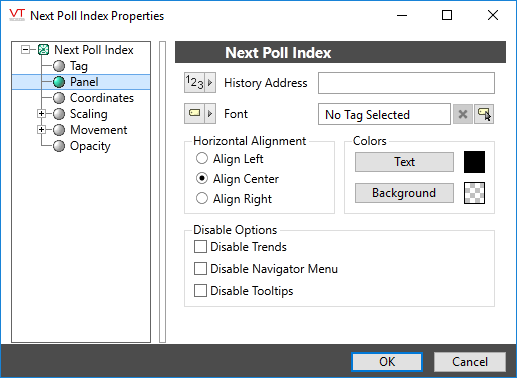Screen dimensions: 517x378
Task: Maximize the properties dialog window
Action: click(447, 15)
